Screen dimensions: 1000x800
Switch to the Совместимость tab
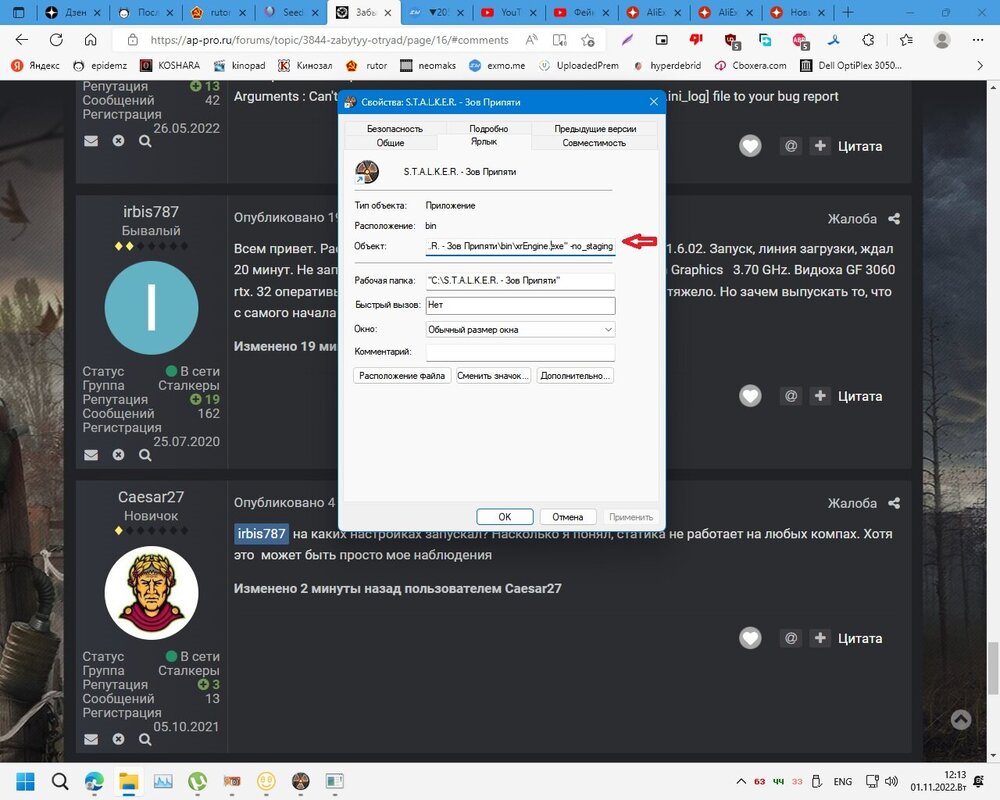594,142
